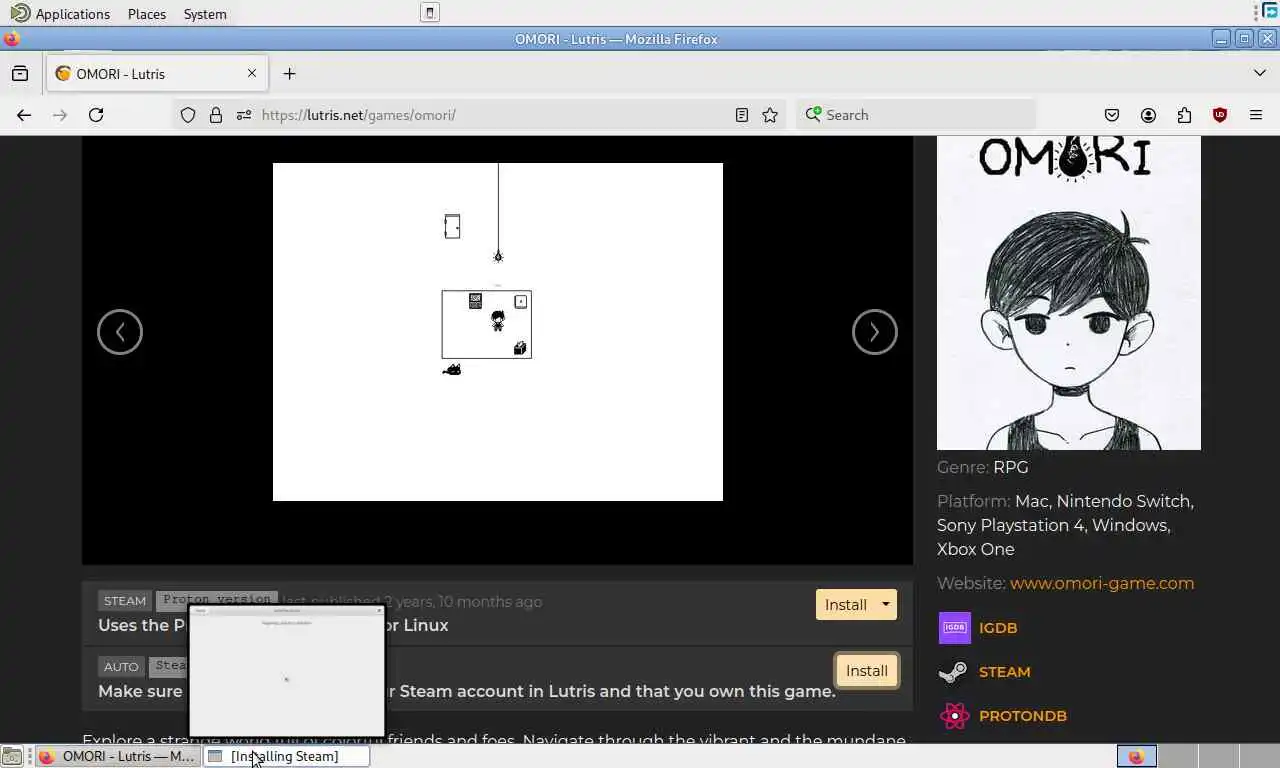Click the show desktop button in taskbar
The height and width of the screenshot is (768, 1280).
(x=12, y=757)
